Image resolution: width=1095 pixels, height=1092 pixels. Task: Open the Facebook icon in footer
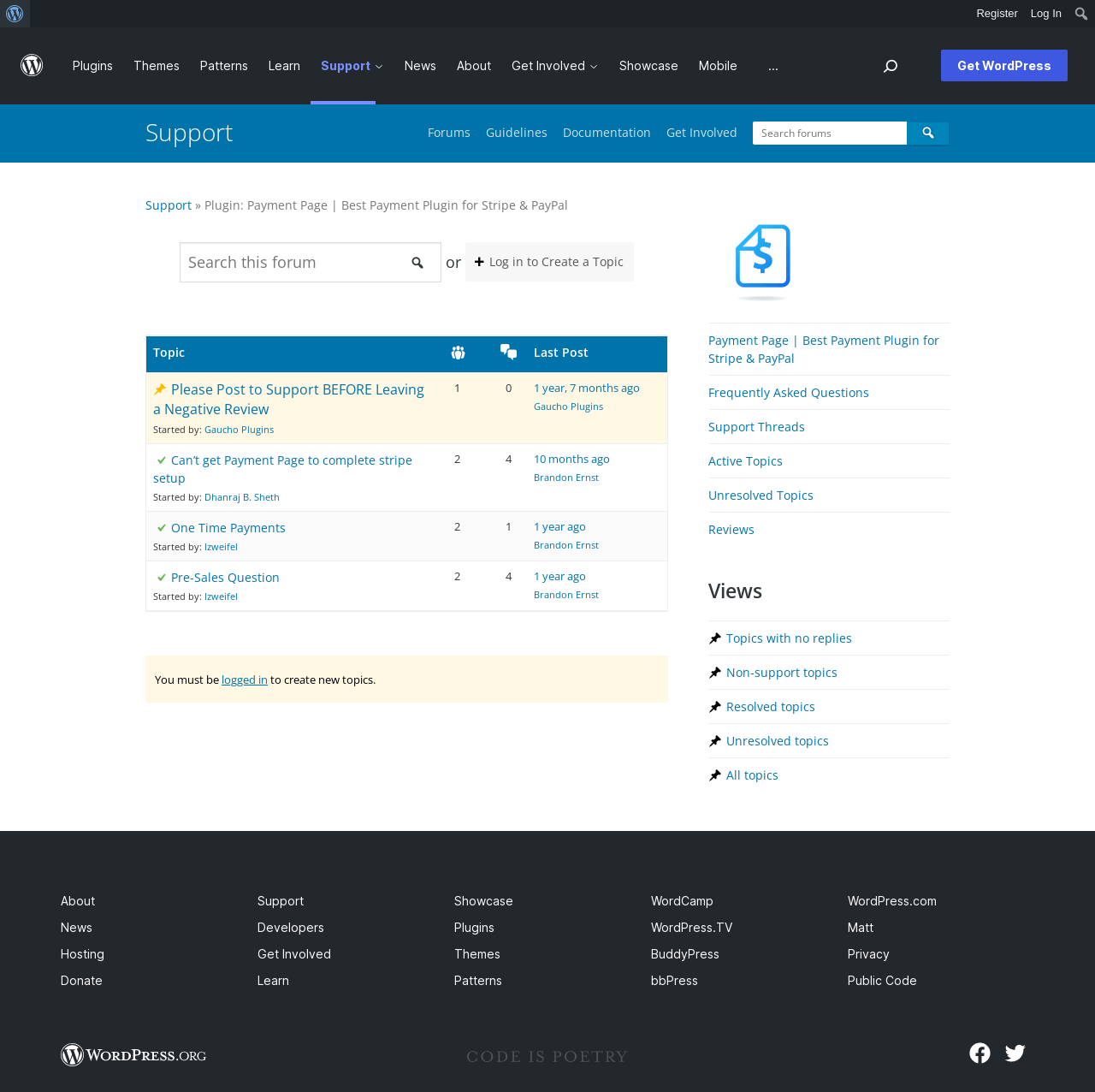(x=980, y=1053)
